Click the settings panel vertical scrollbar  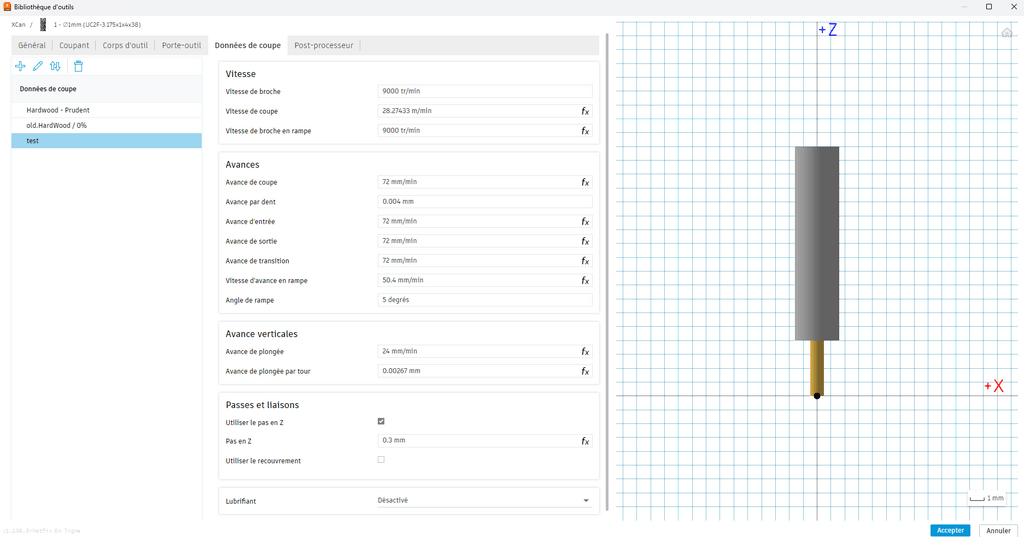(x=608, y=271)
